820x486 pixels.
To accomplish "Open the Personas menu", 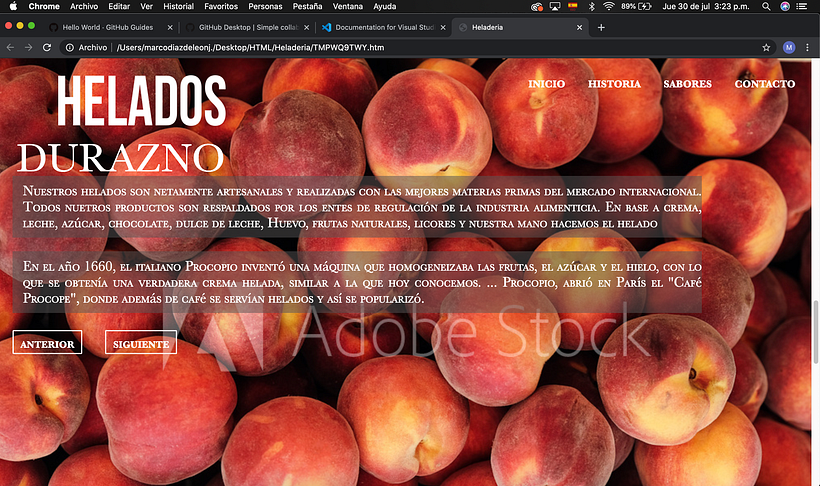I will coord(265,6).
